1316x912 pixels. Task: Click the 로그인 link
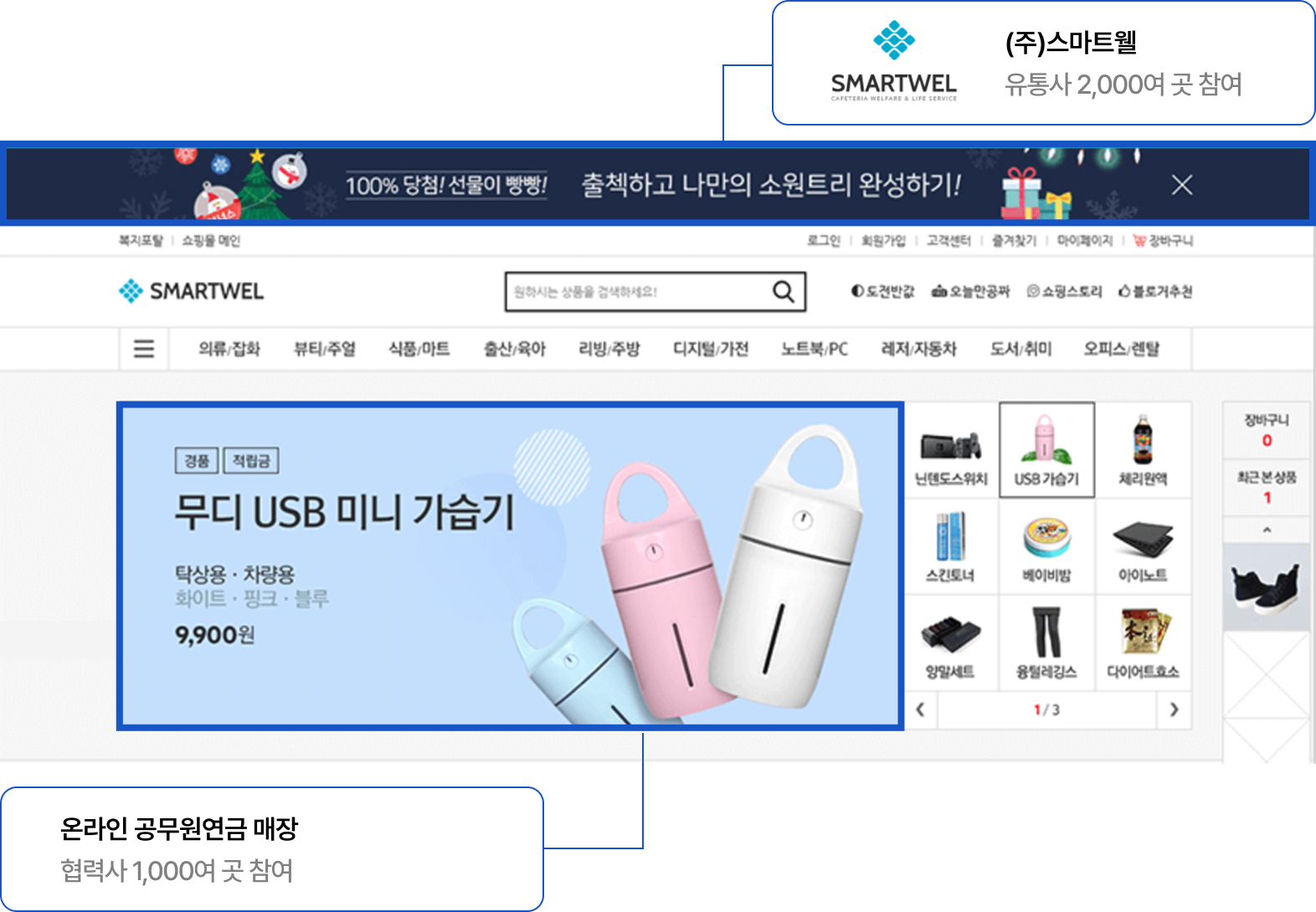coord(823,241)
